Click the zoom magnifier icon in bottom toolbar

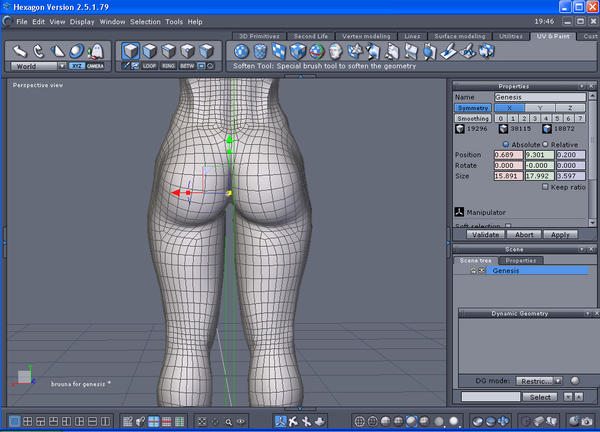(229, 422)
